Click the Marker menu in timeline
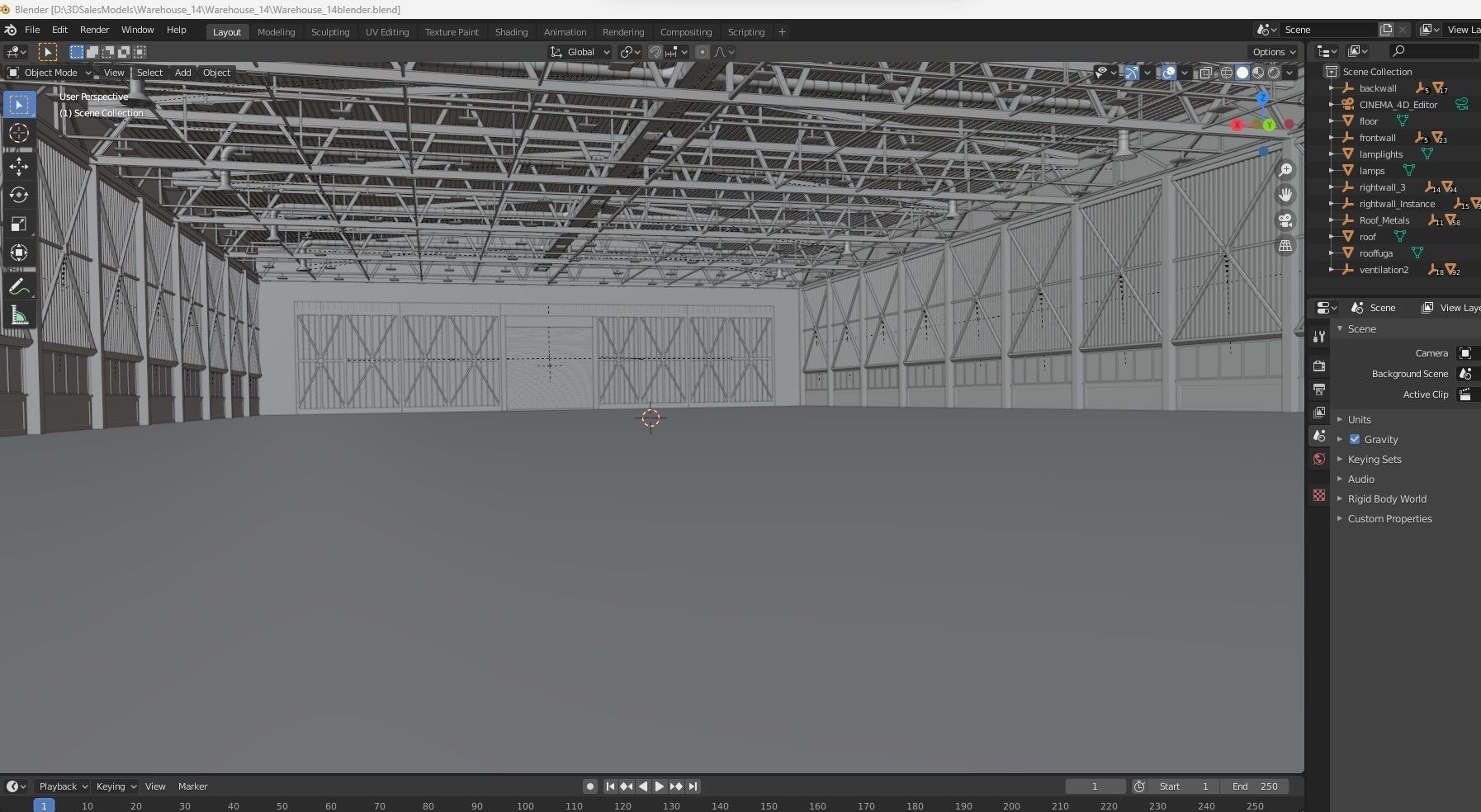This screenshot has width=1481, height=812. pos(192,786)
